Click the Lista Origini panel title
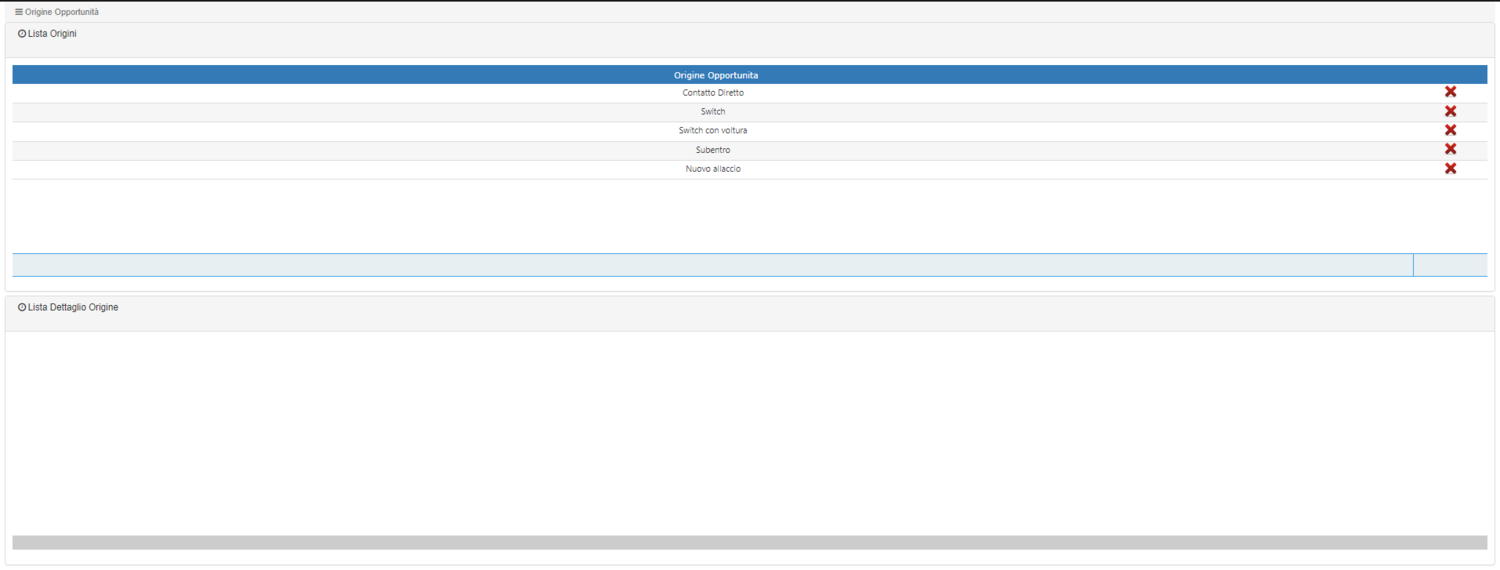Viewport: 1500px width, 570px height. click(52, 34)
